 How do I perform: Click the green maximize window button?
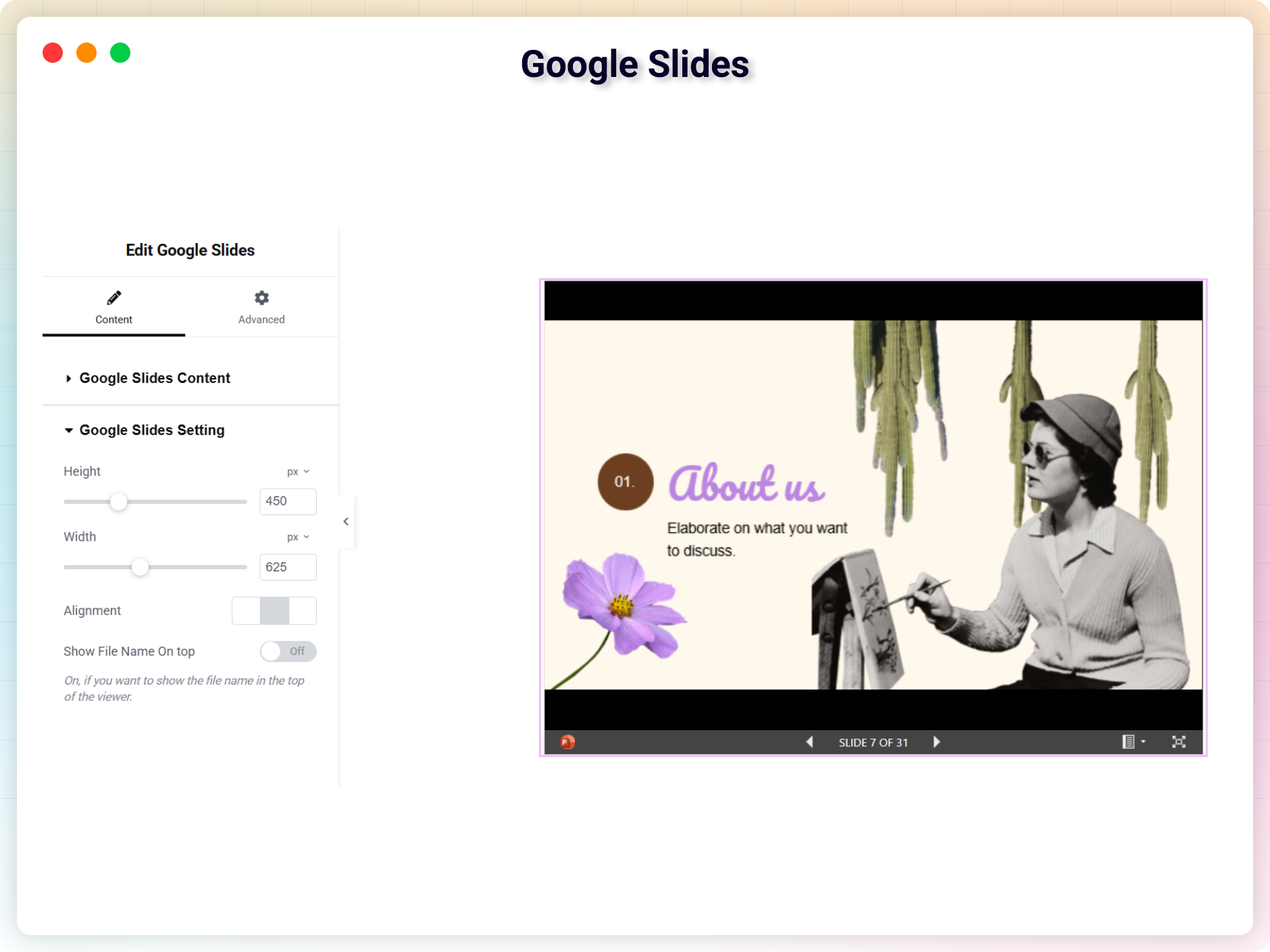(120, 53)
